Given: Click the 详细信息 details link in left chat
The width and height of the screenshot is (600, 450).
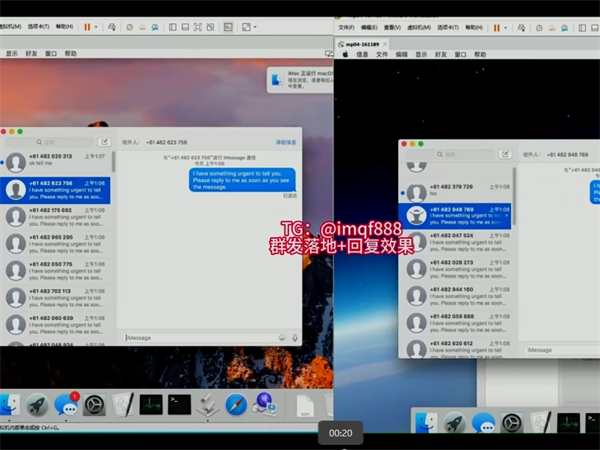Looking at the screenshot, I should point(286,142).
